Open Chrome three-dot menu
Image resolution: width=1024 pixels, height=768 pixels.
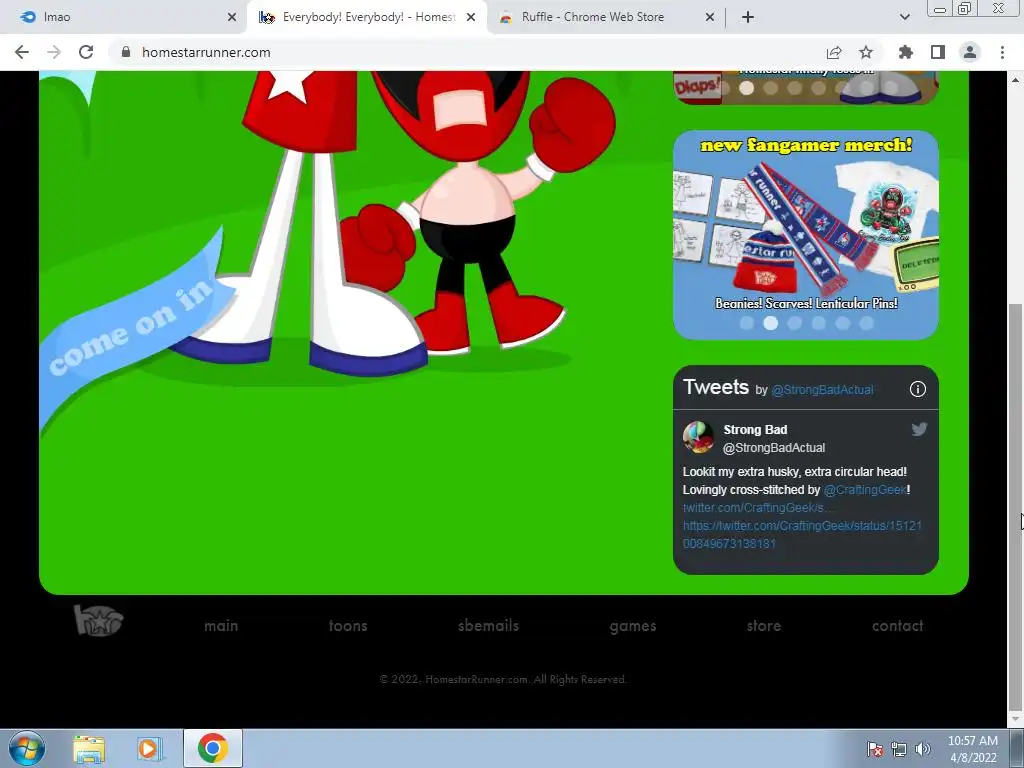(x=1002, y=52)
